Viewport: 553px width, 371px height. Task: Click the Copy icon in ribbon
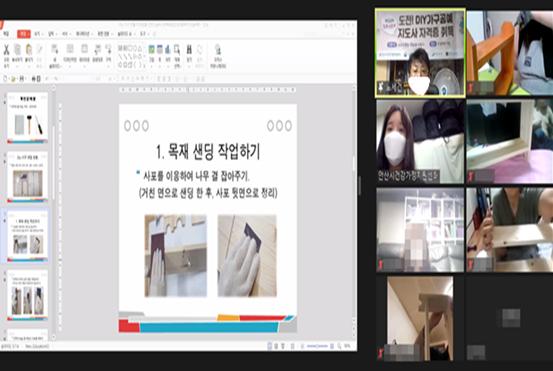tap(17, 50)
